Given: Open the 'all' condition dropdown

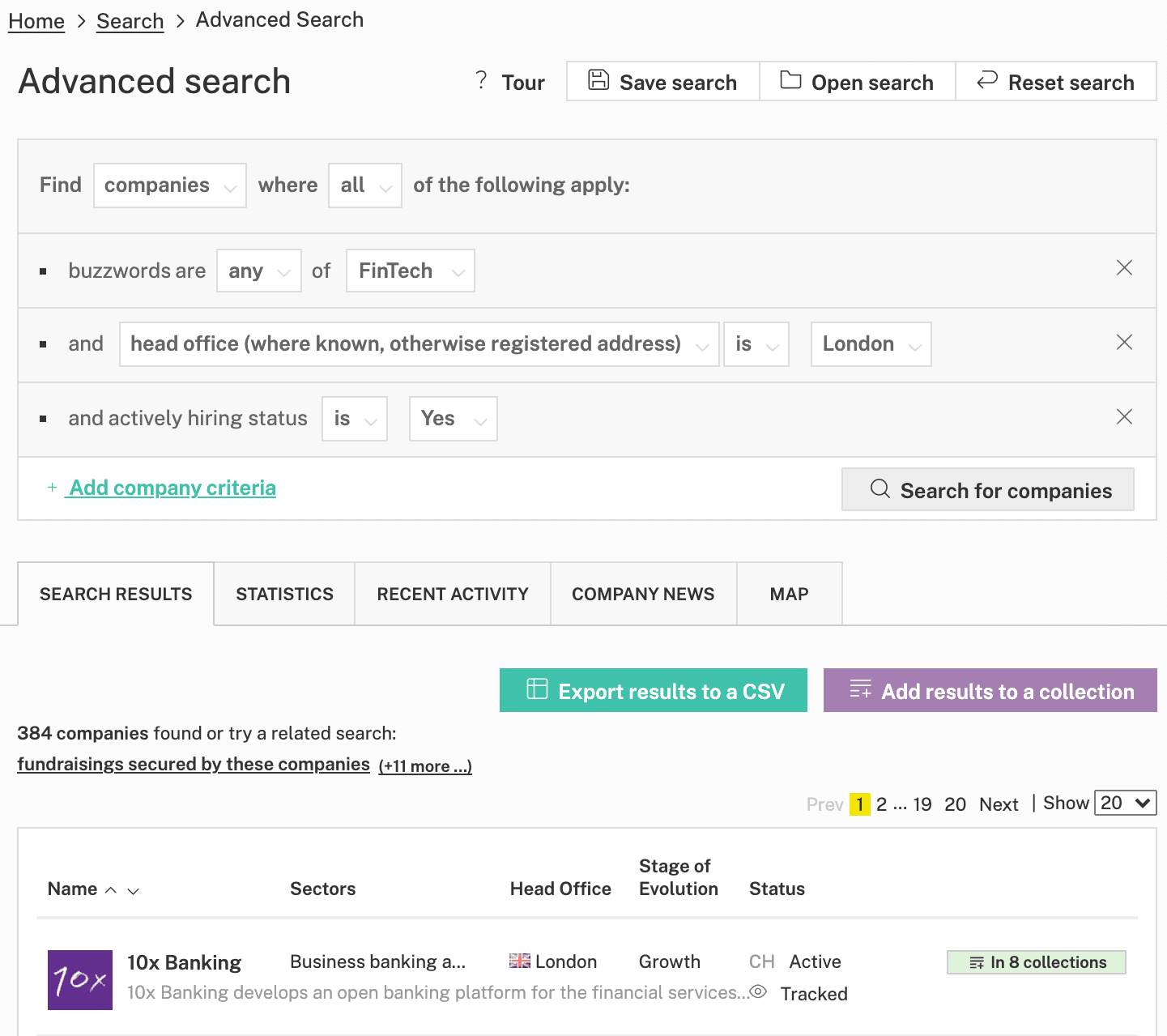Looking at the screenshot, I should click(365, 185).
